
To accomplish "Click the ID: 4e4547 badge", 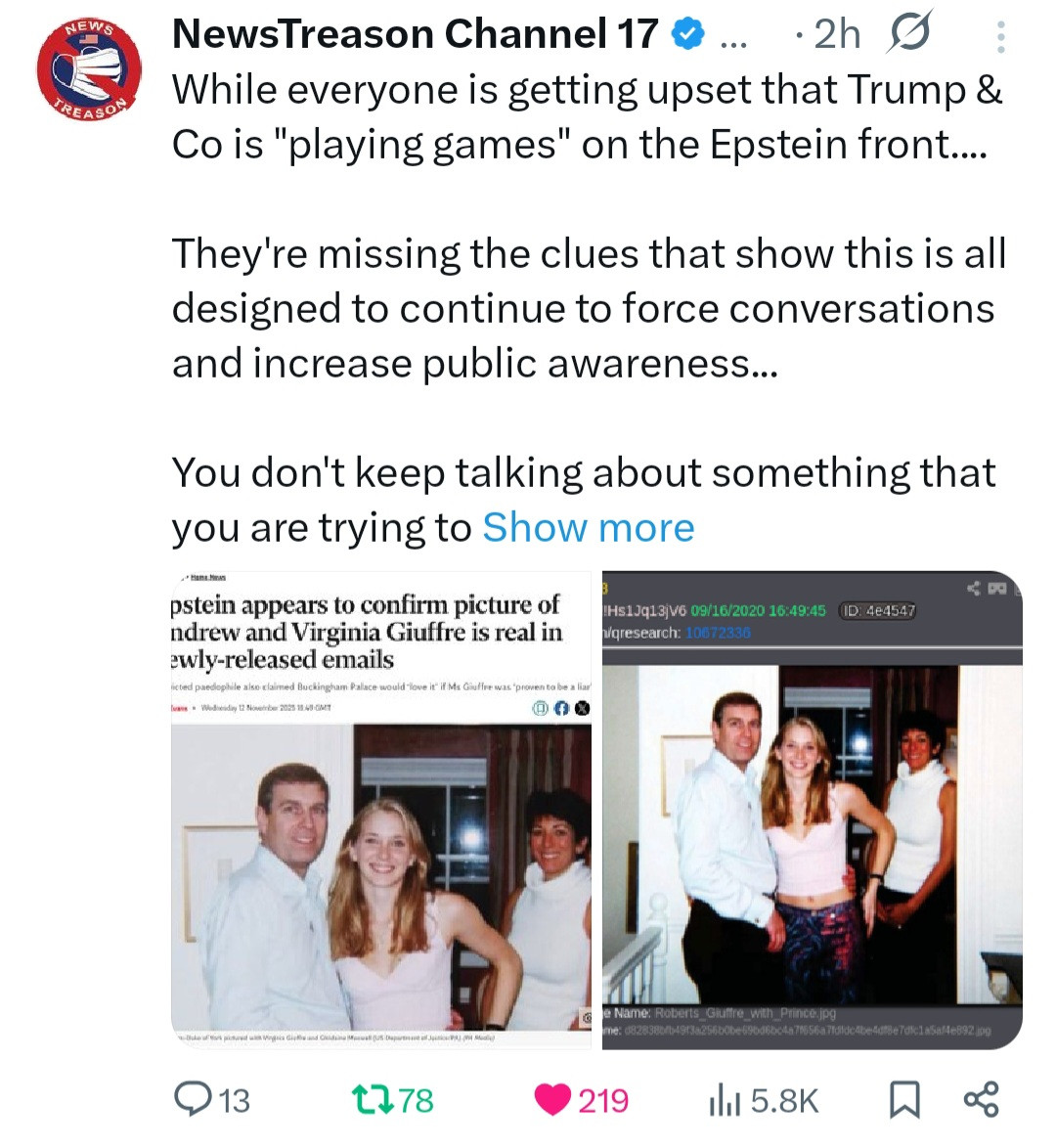I will [878, 610].
